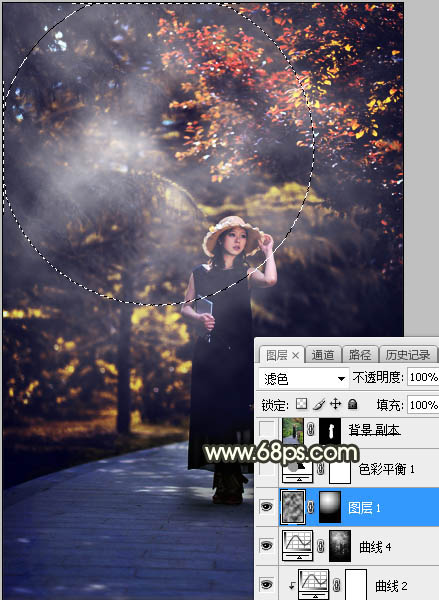Image resolution: width=439 pixels, height=600 pixels.
Task: Click the 曲线 2 clipping mask arrow
Action: [292, 585]
